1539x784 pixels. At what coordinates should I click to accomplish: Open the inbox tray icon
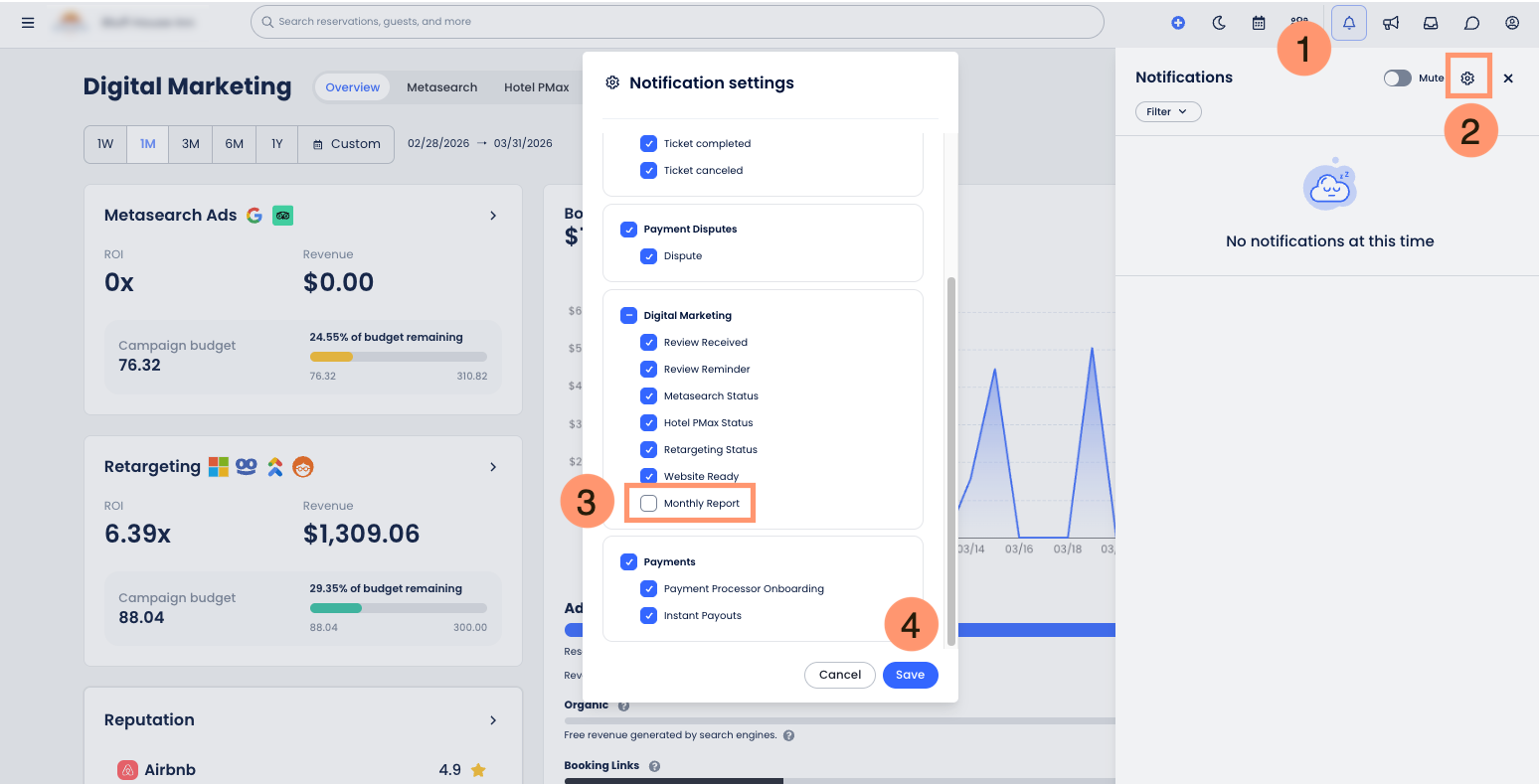coord(1431,23)
